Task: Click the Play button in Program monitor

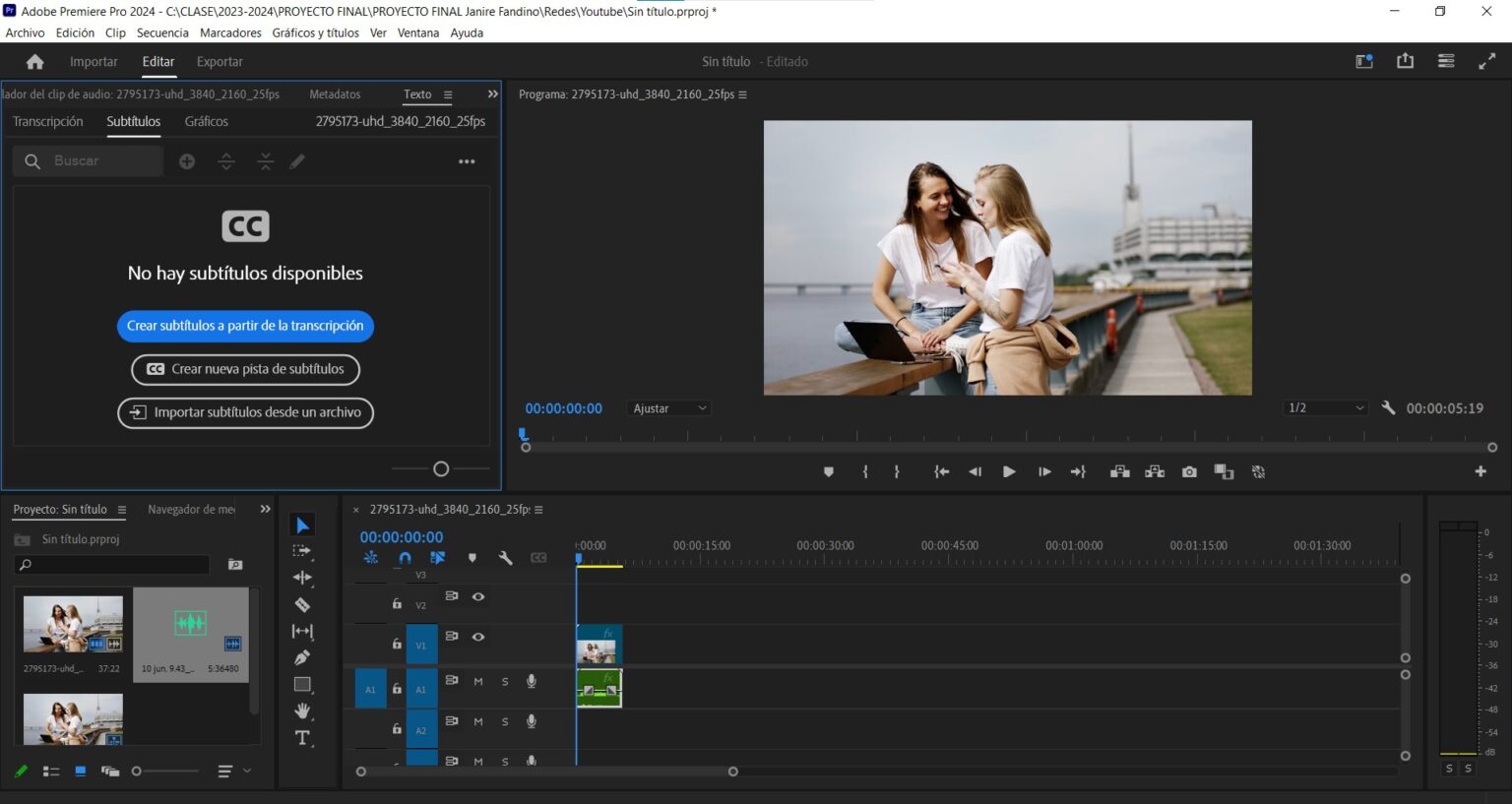Action: click(1009, 472)
